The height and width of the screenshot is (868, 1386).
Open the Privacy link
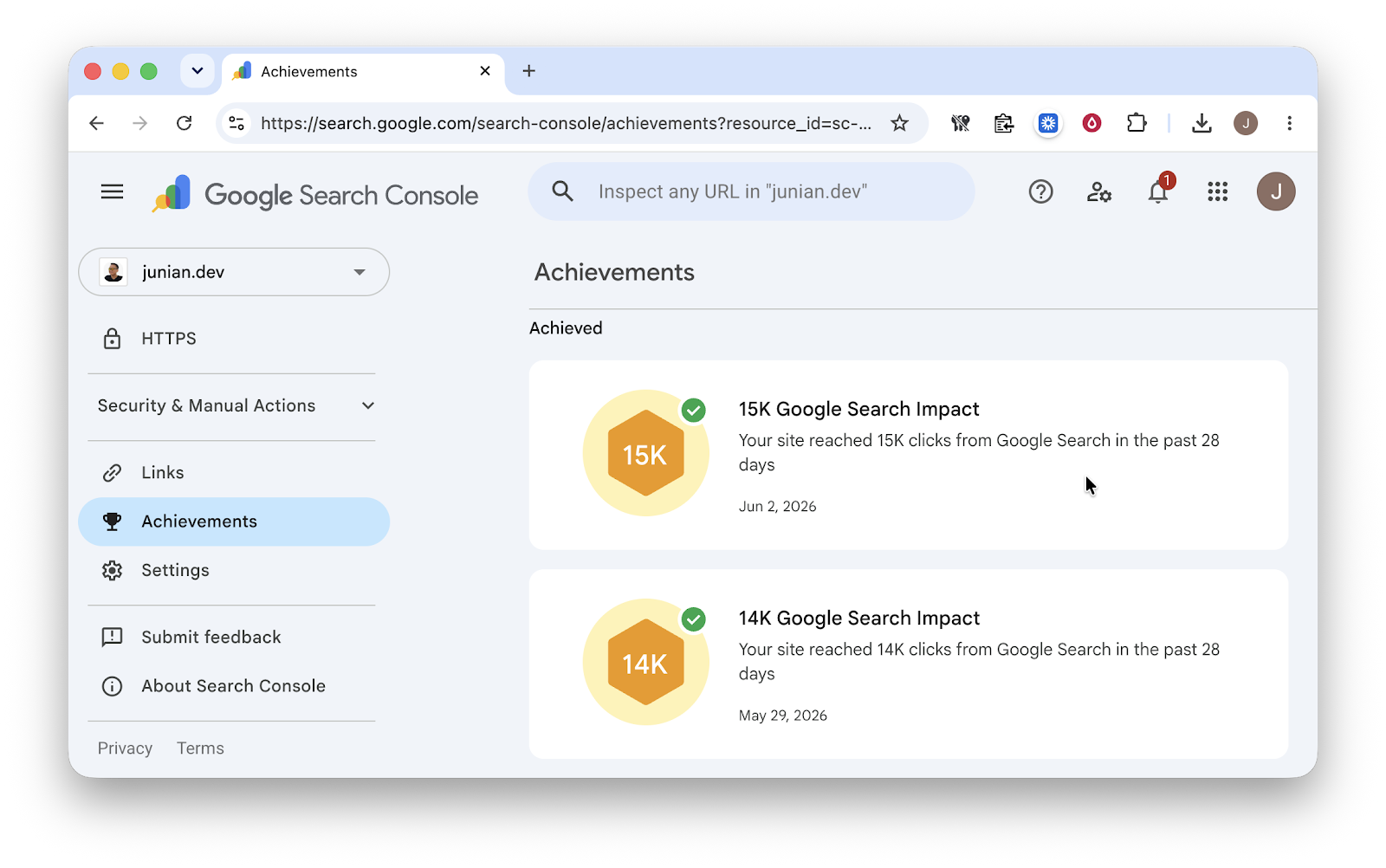click(x=125, y=748)
